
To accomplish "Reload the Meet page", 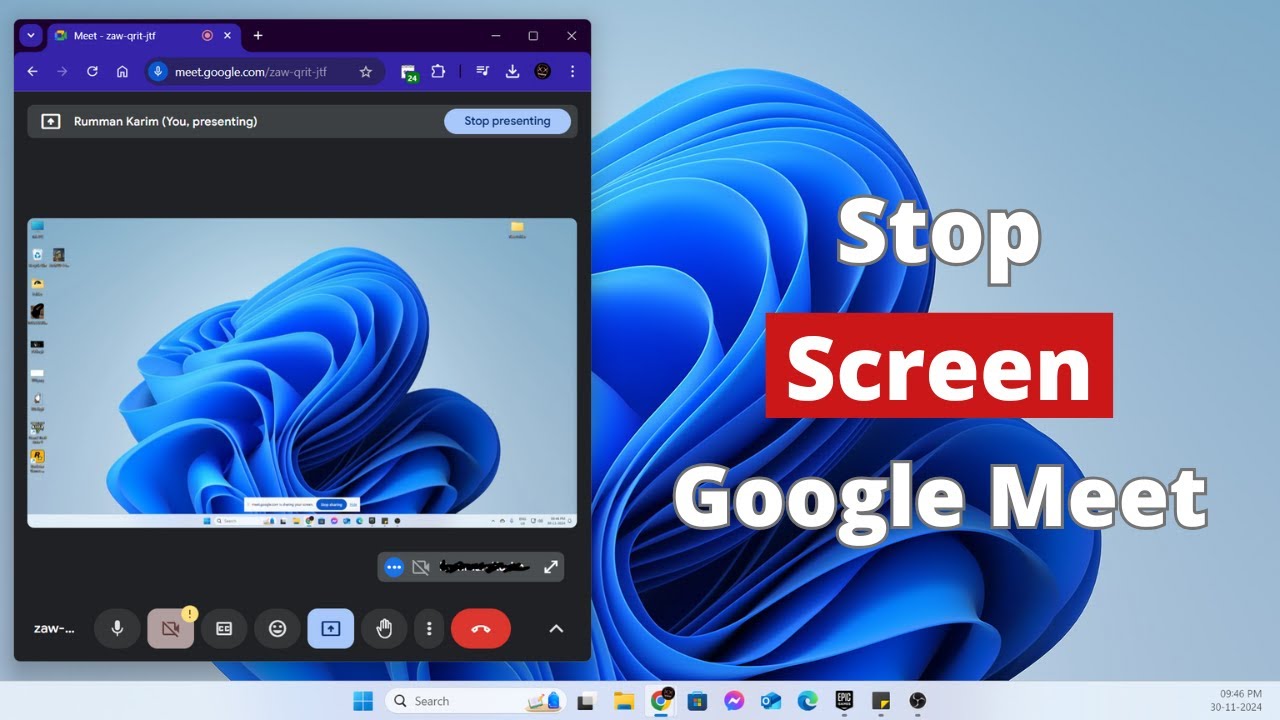I will coord(92,72).
